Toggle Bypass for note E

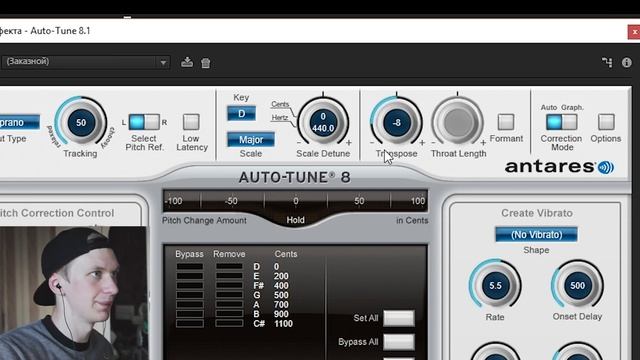pyautogui.click(x=190, y=276)
